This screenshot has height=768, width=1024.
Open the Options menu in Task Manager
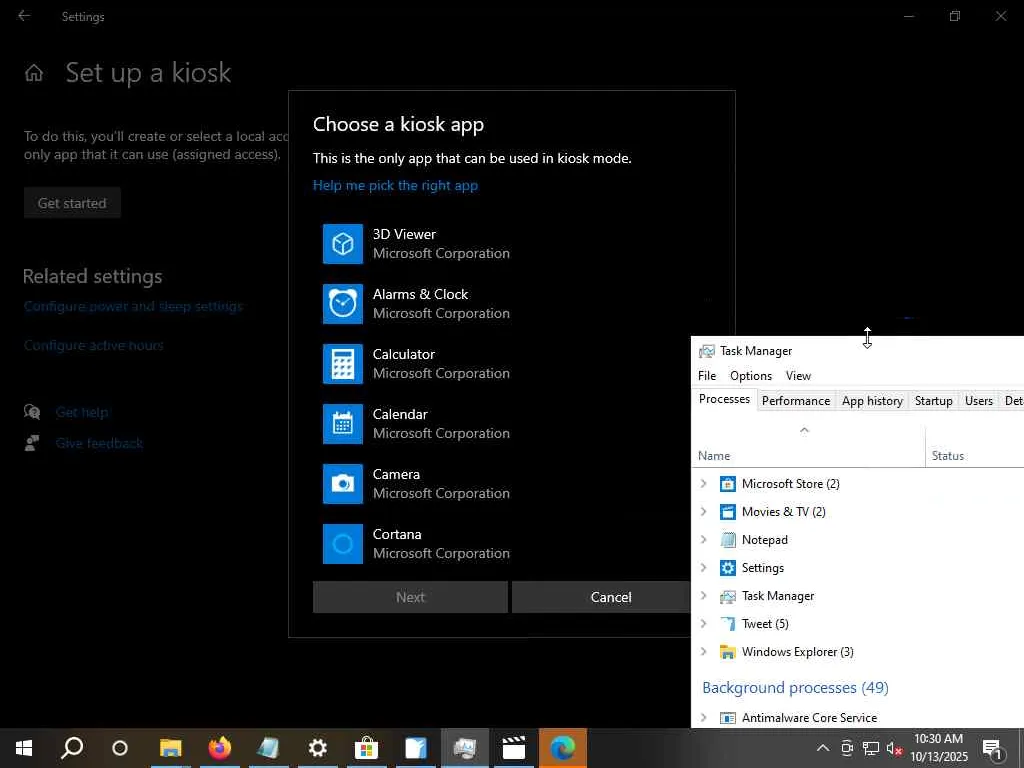pyautogui.click(x=751, y=376)
